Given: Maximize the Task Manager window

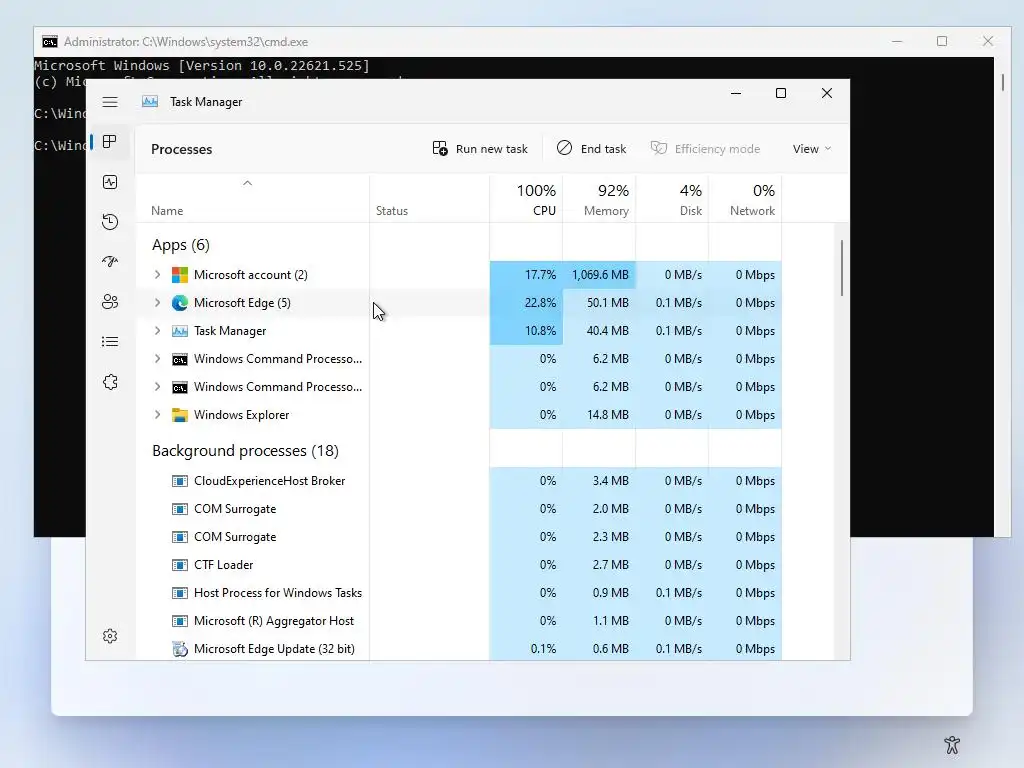Looking at the screenshot, I should (781, 93).
